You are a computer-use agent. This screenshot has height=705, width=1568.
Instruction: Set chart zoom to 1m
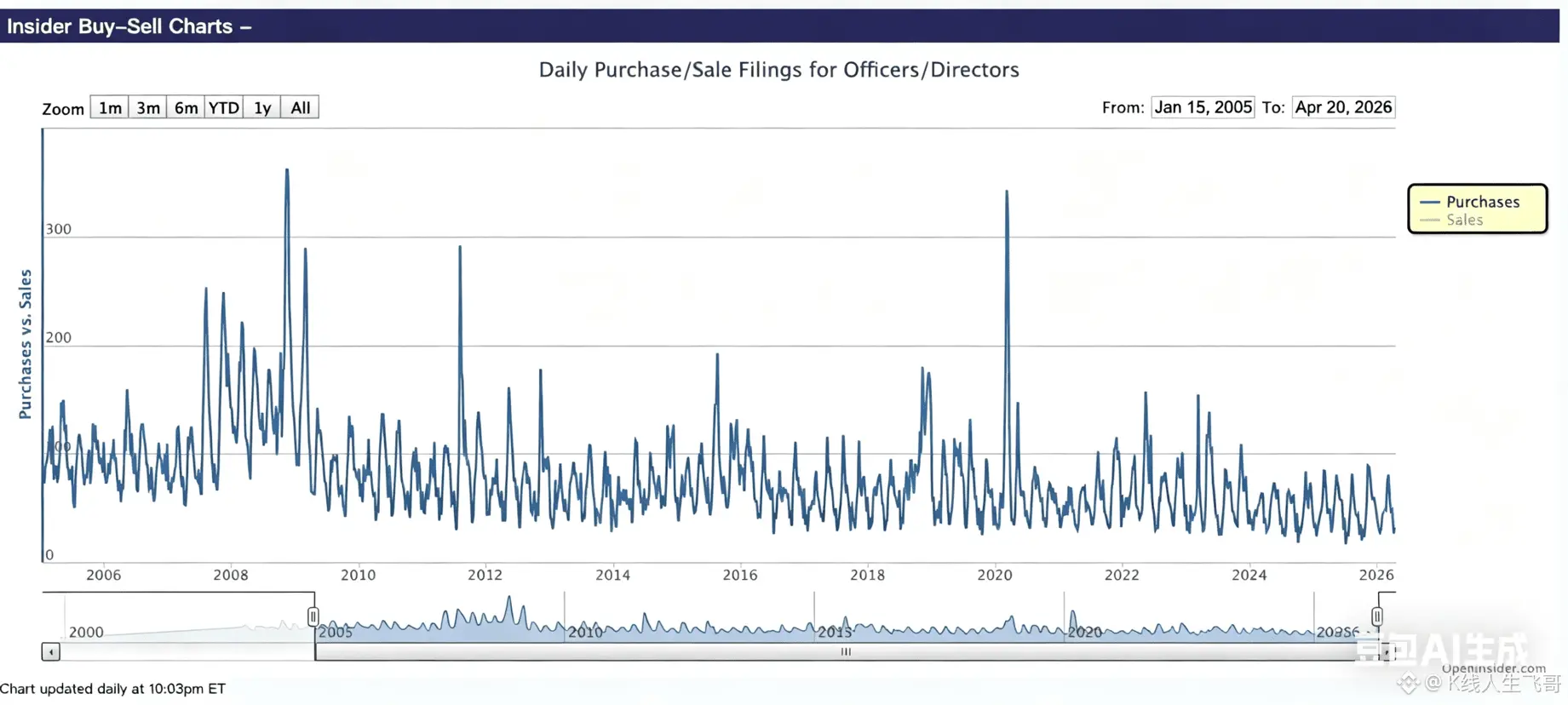click(110, 107)
